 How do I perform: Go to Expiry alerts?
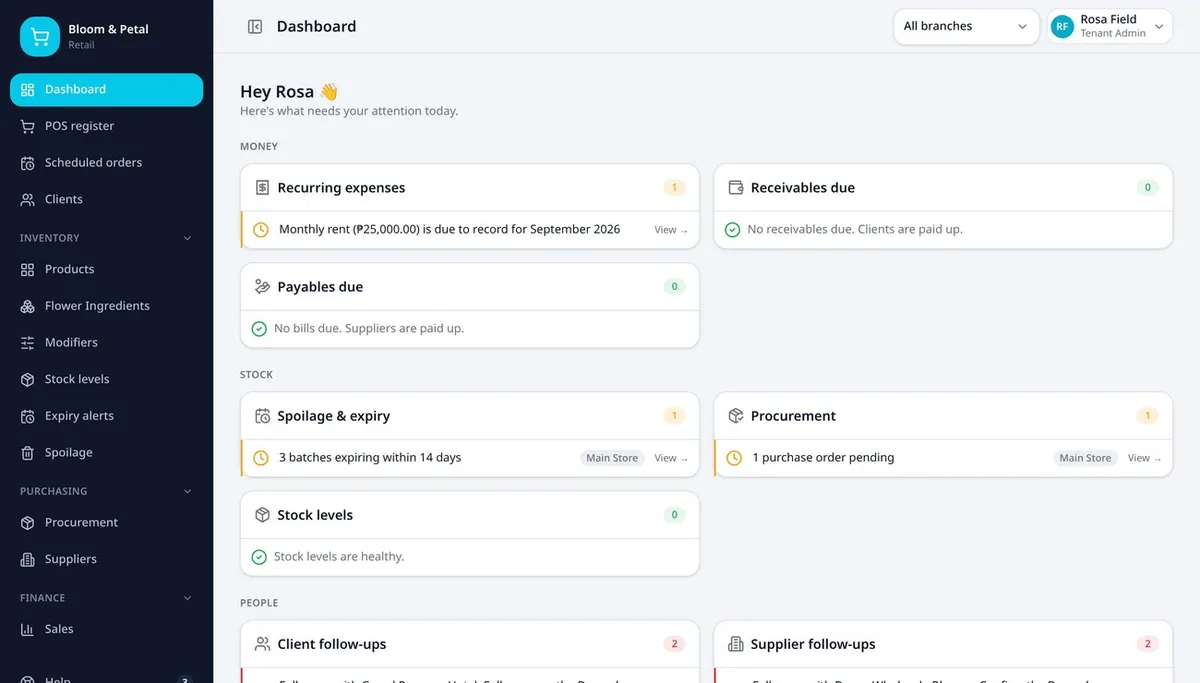click(106, 416)
